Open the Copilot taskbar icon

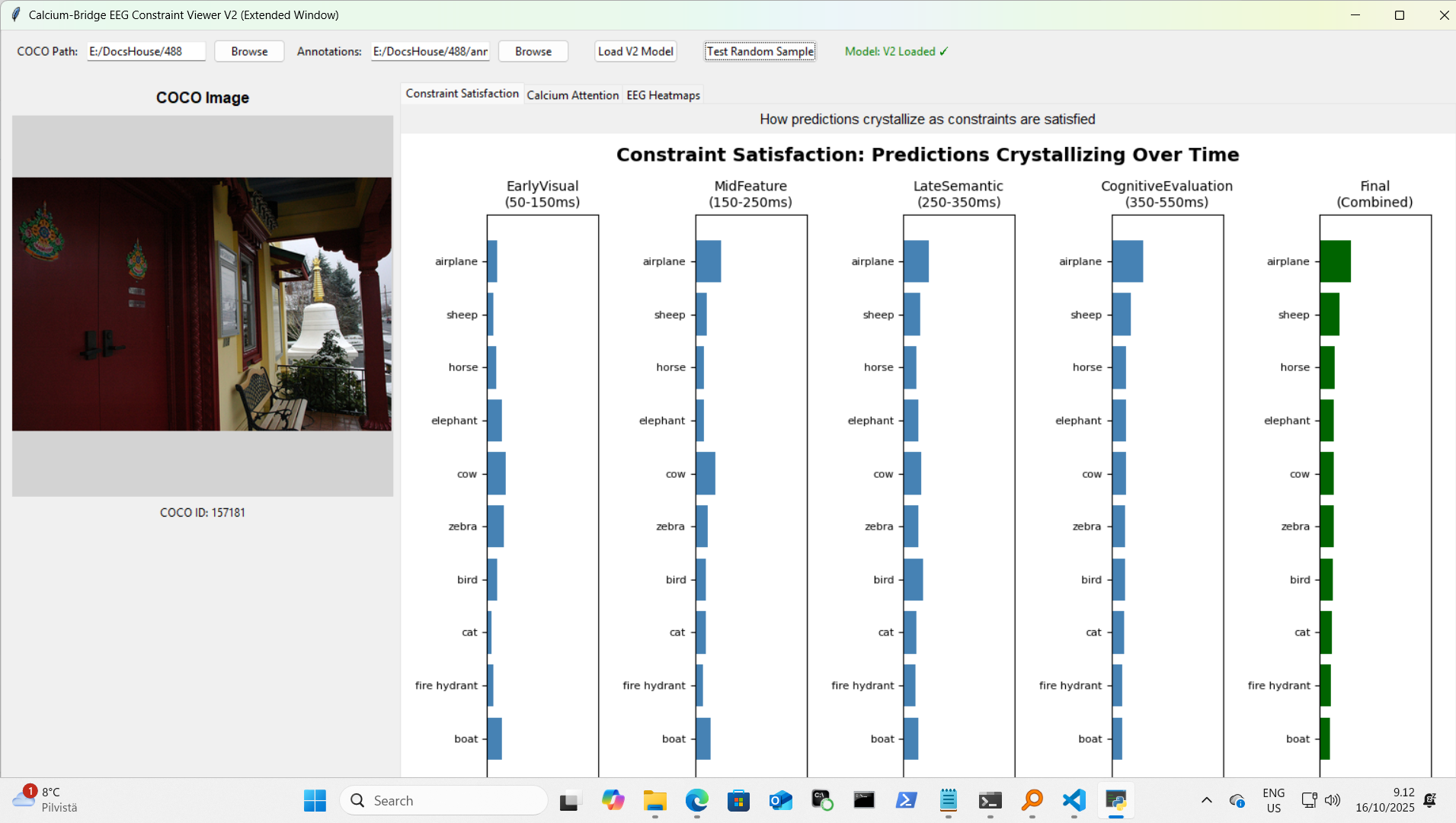pyautogui.click(x=613, y=801)
